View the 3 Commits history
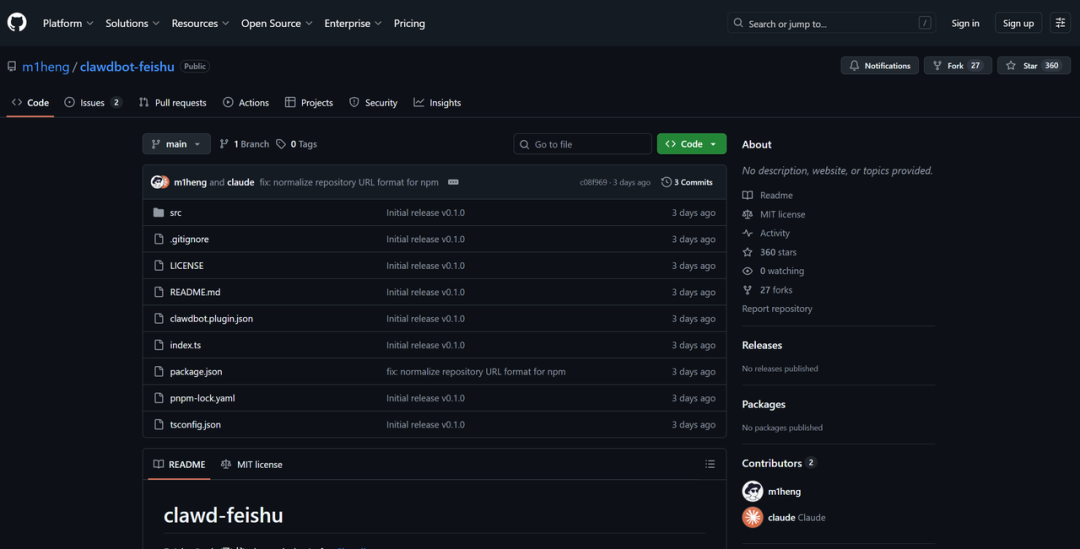The height and width of the screenshot is (549, 1080). (687, 183)
